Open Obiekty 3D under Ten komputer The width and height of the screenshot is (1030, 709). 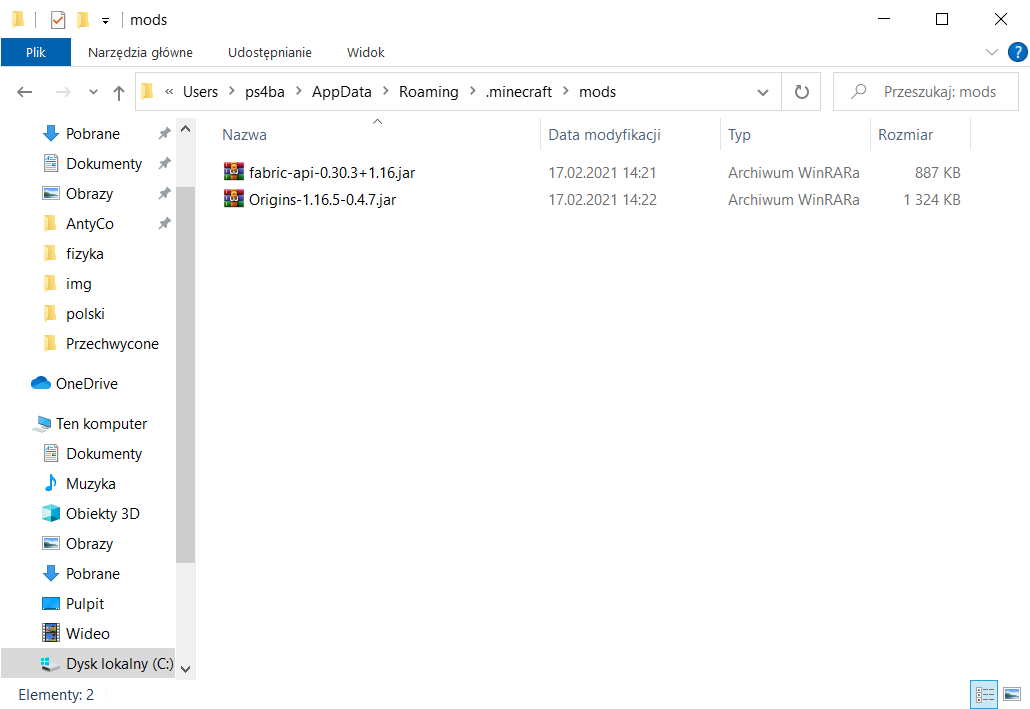coord(102,514)
